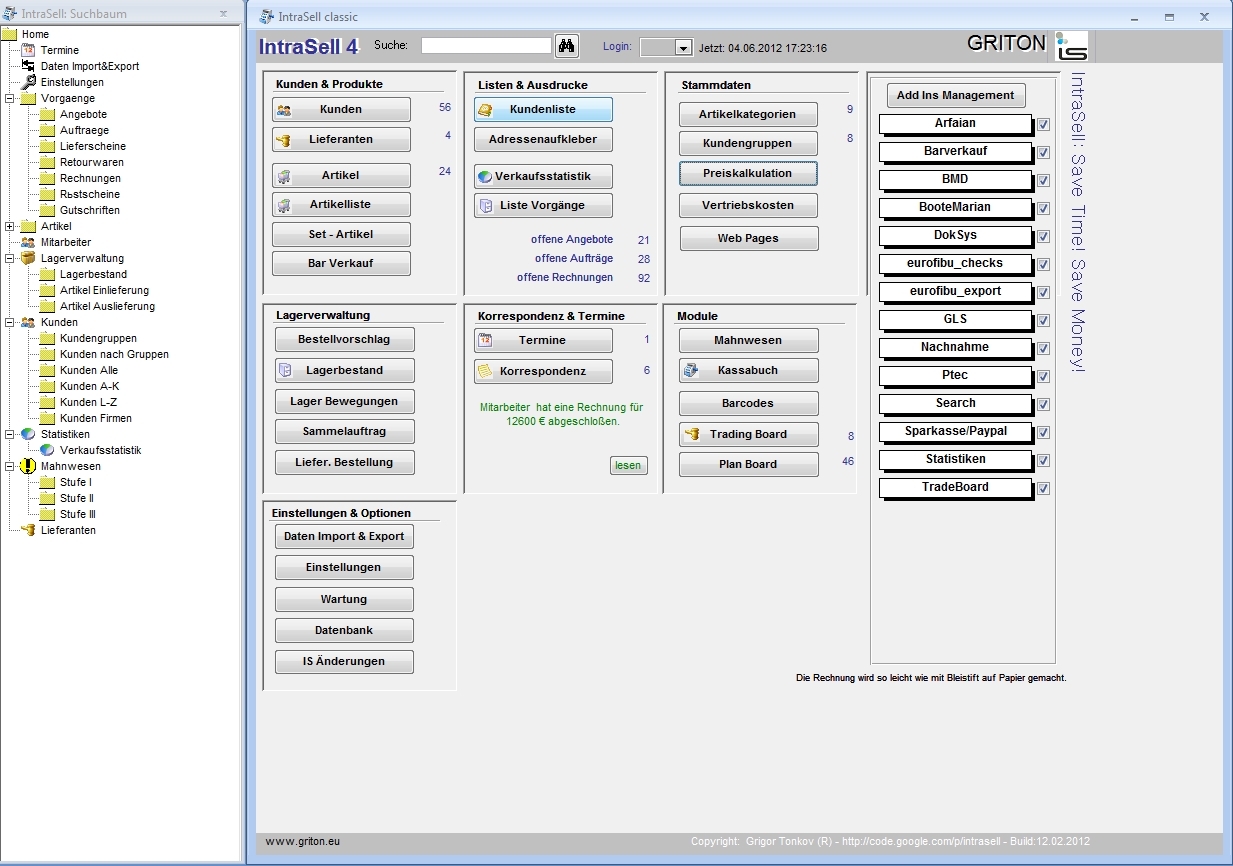Image resolution: width=1233 pixels, height=866 pixels.
Task: Click the Lieferanten icon in tree
Action: (28, 530)
